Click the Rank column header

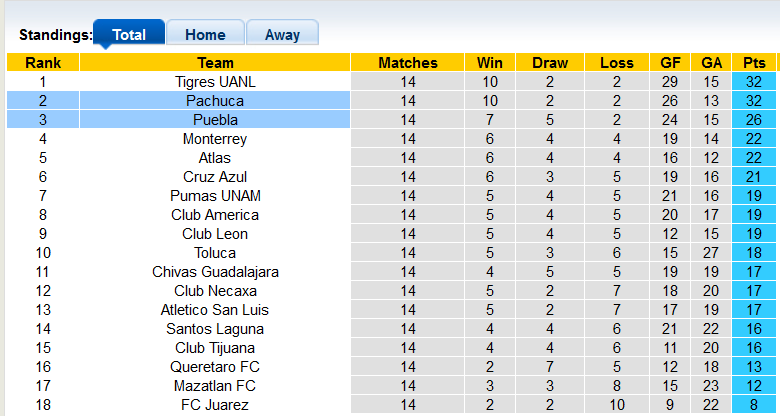(43, 63)
